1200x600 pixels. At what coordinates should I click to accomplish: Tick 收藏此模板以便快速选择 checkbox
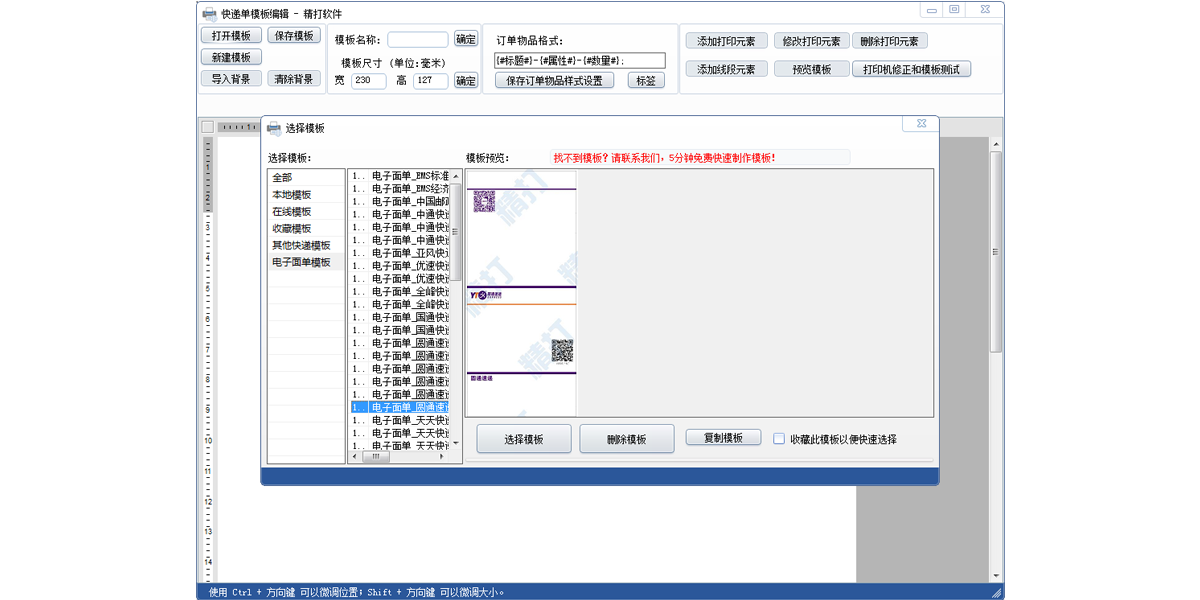(x=780, y=438)
